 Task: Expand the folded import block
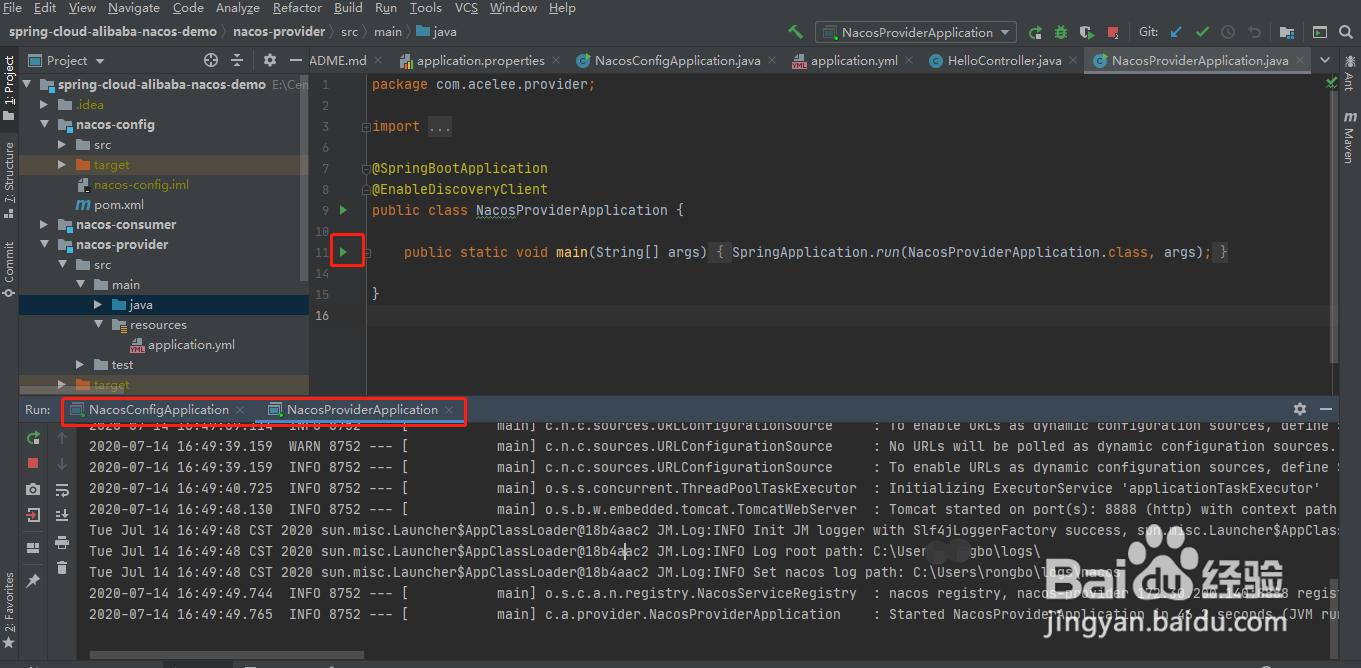(440, 127)
